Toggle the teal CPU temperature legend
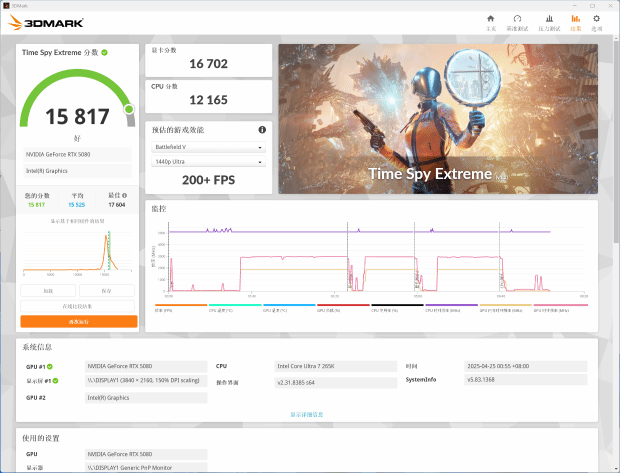Viewport: 620px width, 473px height. click(235, 308)
